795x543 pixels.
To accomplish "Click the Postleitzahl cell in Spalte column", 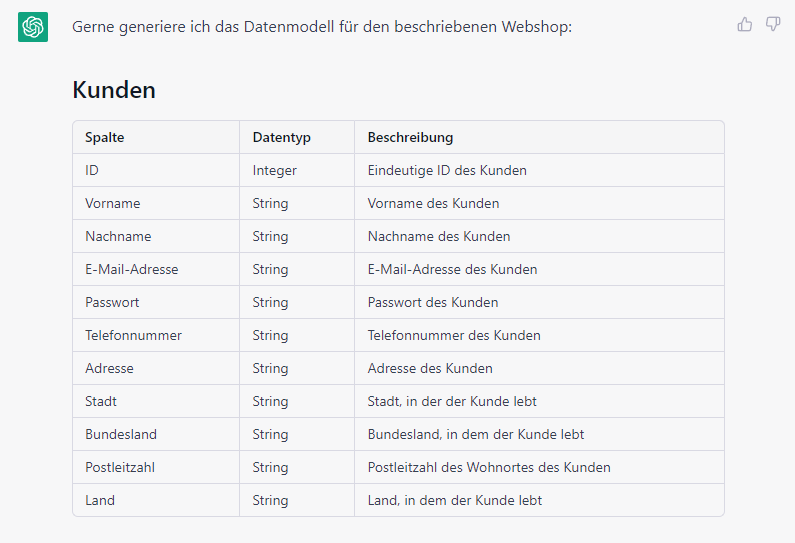I will [120, 467].
